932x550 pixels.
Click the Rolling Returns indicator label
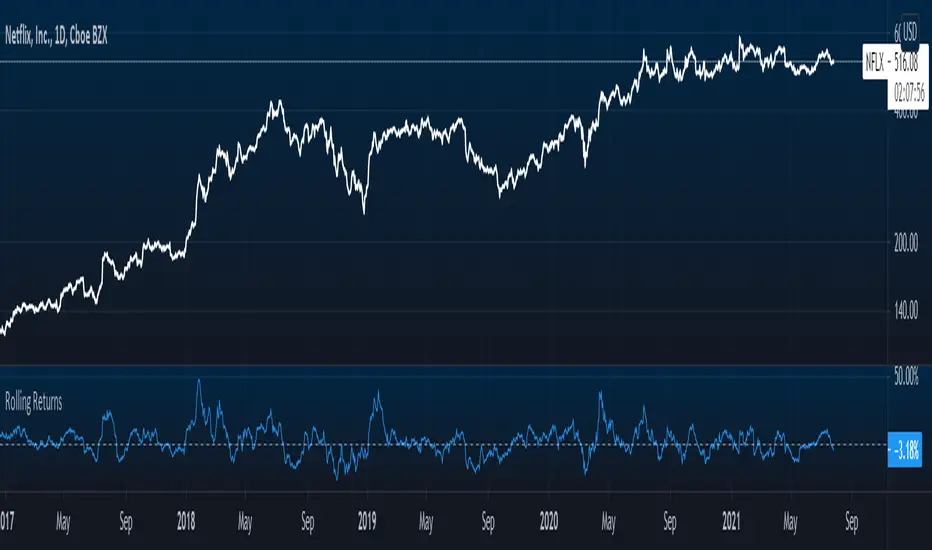click(x=33, y=403)
